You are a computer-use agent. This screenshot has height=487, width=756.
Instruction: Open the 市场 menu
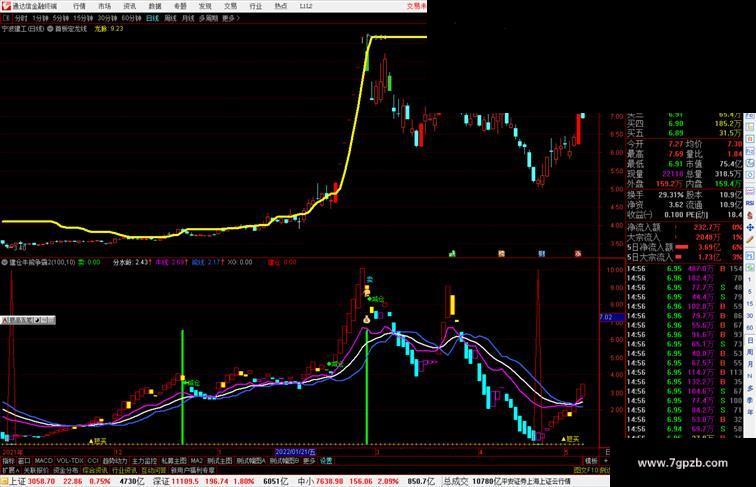(105, 6)
